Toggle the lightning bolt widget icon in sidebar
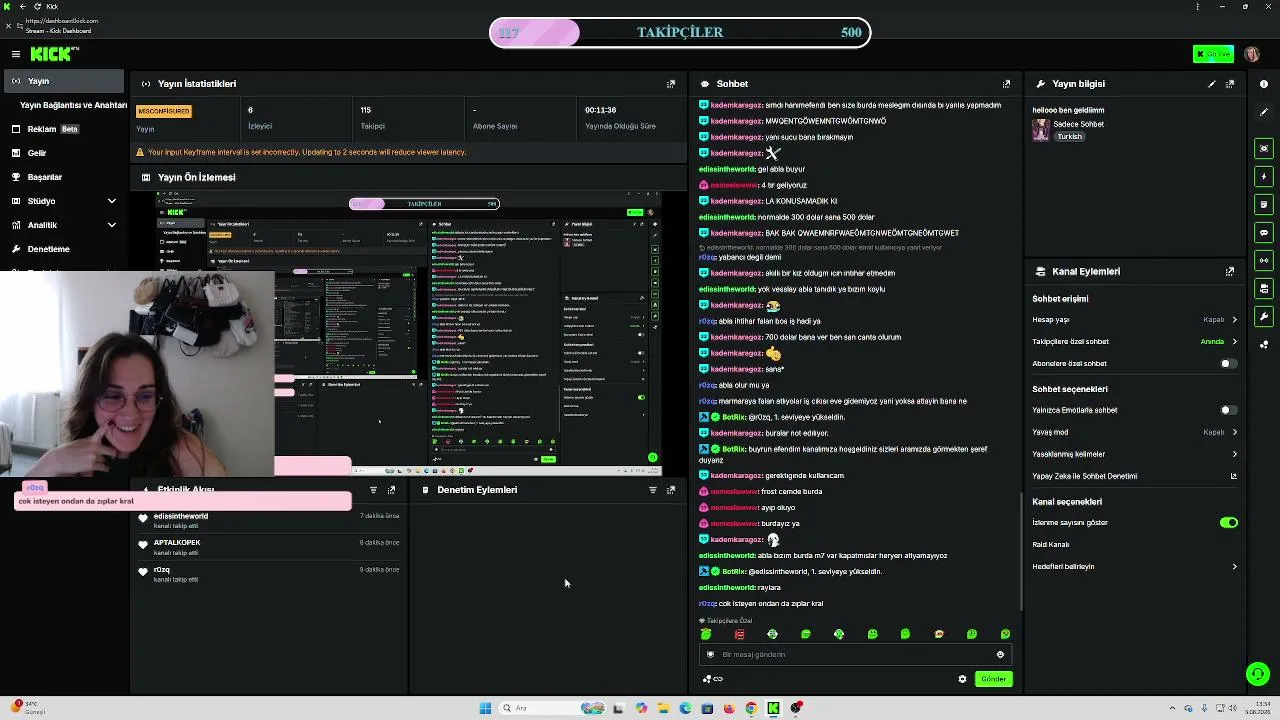 (x=1264, y=177)
